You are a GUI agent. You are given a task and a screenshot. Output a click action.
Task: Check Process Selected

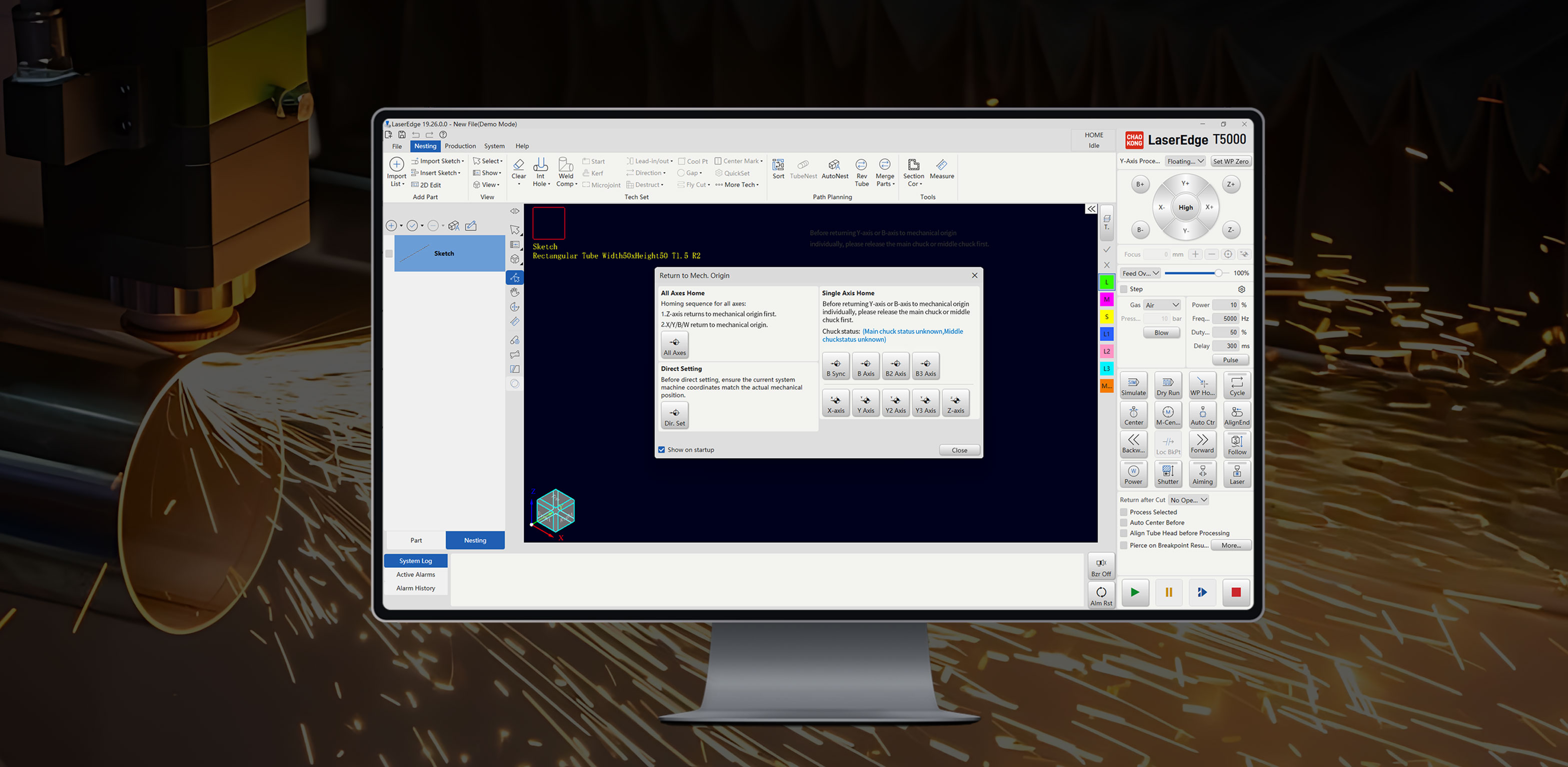[x=1124, y=512]
